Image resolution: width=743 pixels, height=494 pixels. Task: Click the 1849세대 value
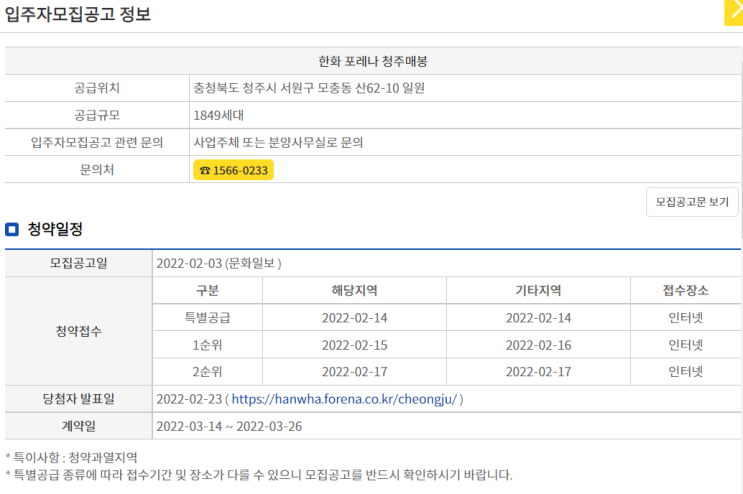point(218,116)
